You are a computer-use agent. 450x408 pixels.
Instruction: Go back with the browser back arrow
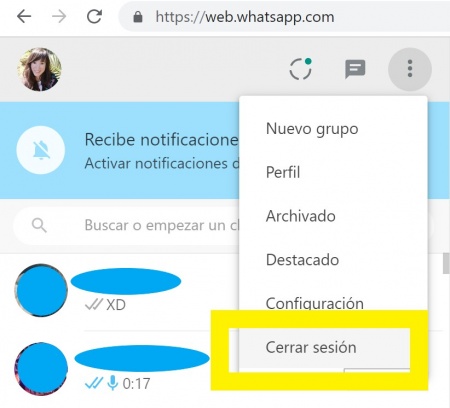point(24,16)
